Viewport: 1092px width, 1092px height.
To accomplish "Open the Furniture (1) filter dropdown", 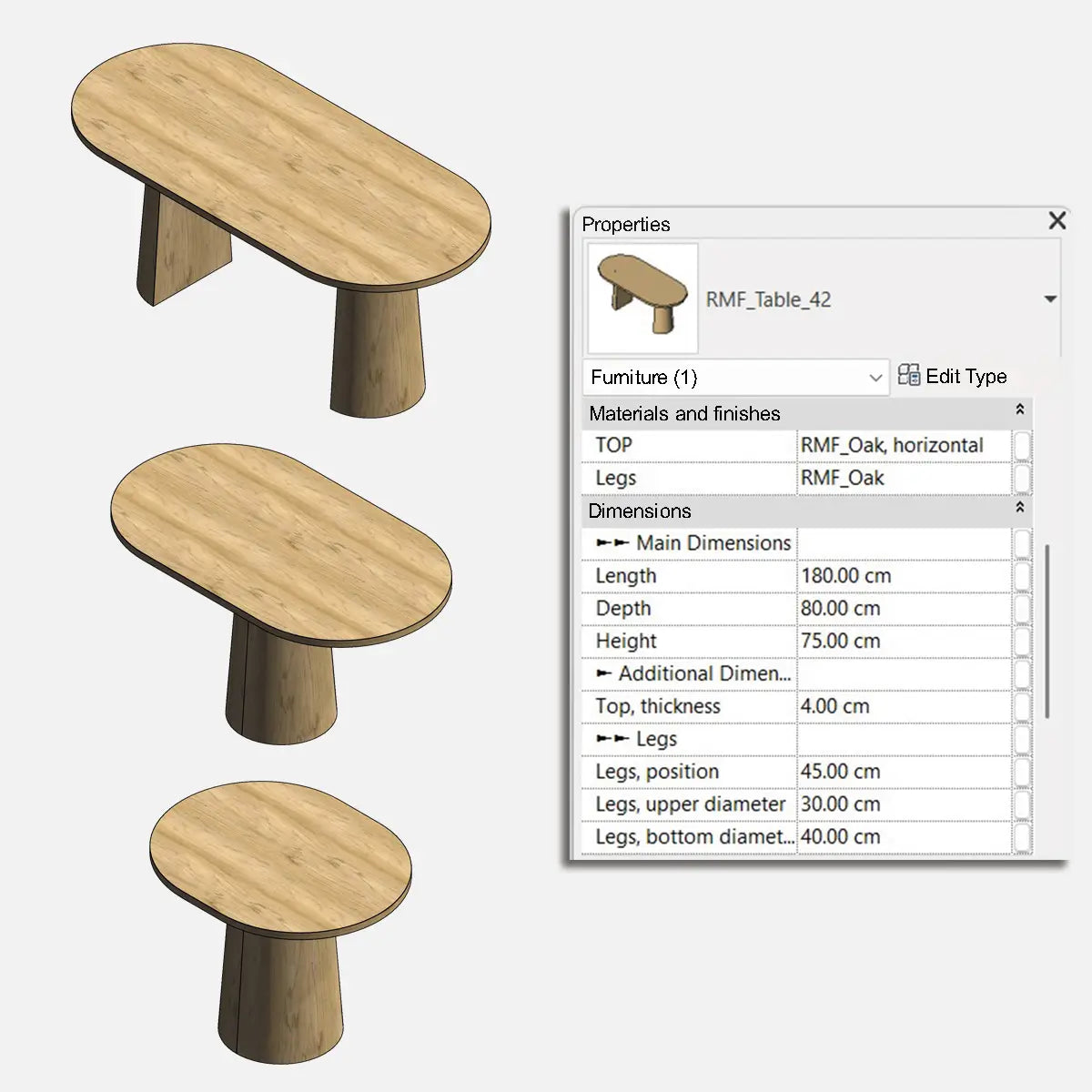I will click(x=875, y=377).
